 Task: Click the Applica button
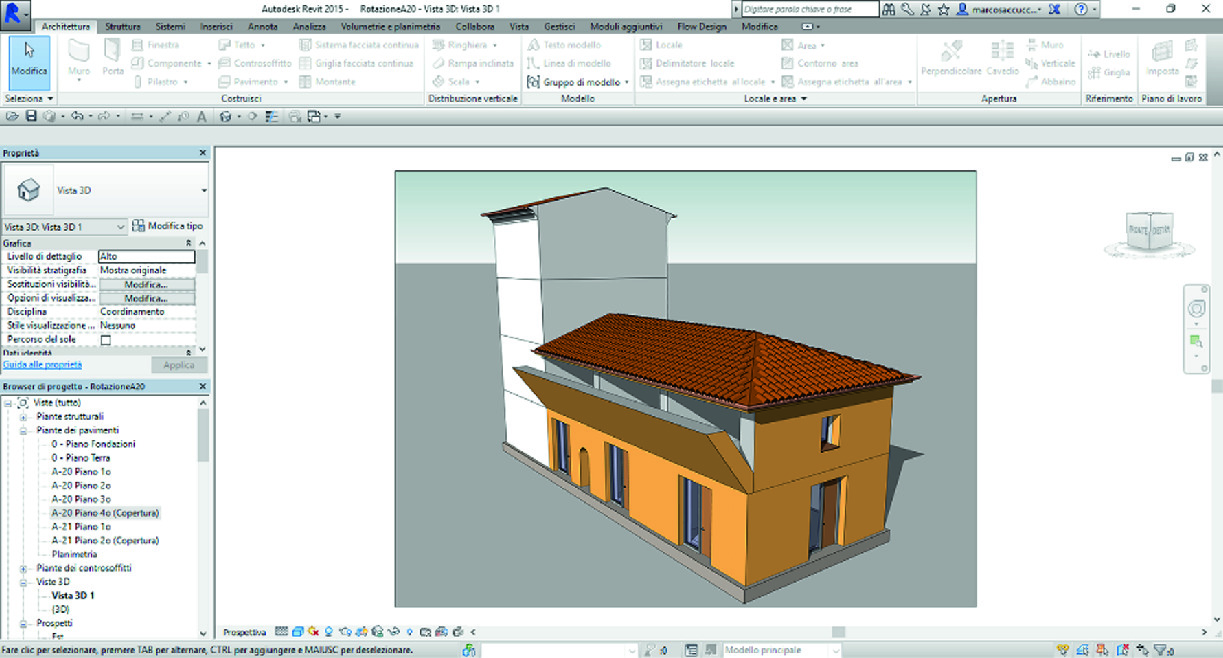point(179,365)
